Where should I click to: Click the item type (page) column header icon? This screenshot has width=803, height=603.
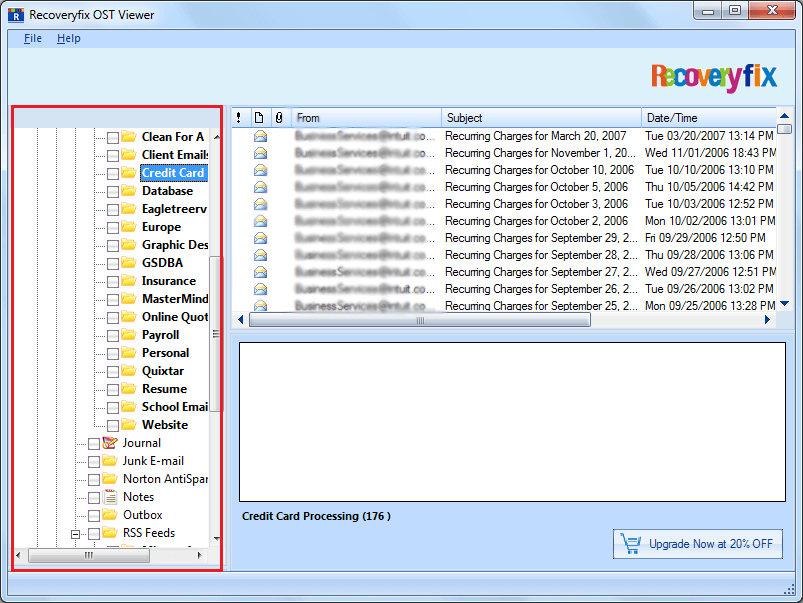pyautogui.click(x=259, y=118)
